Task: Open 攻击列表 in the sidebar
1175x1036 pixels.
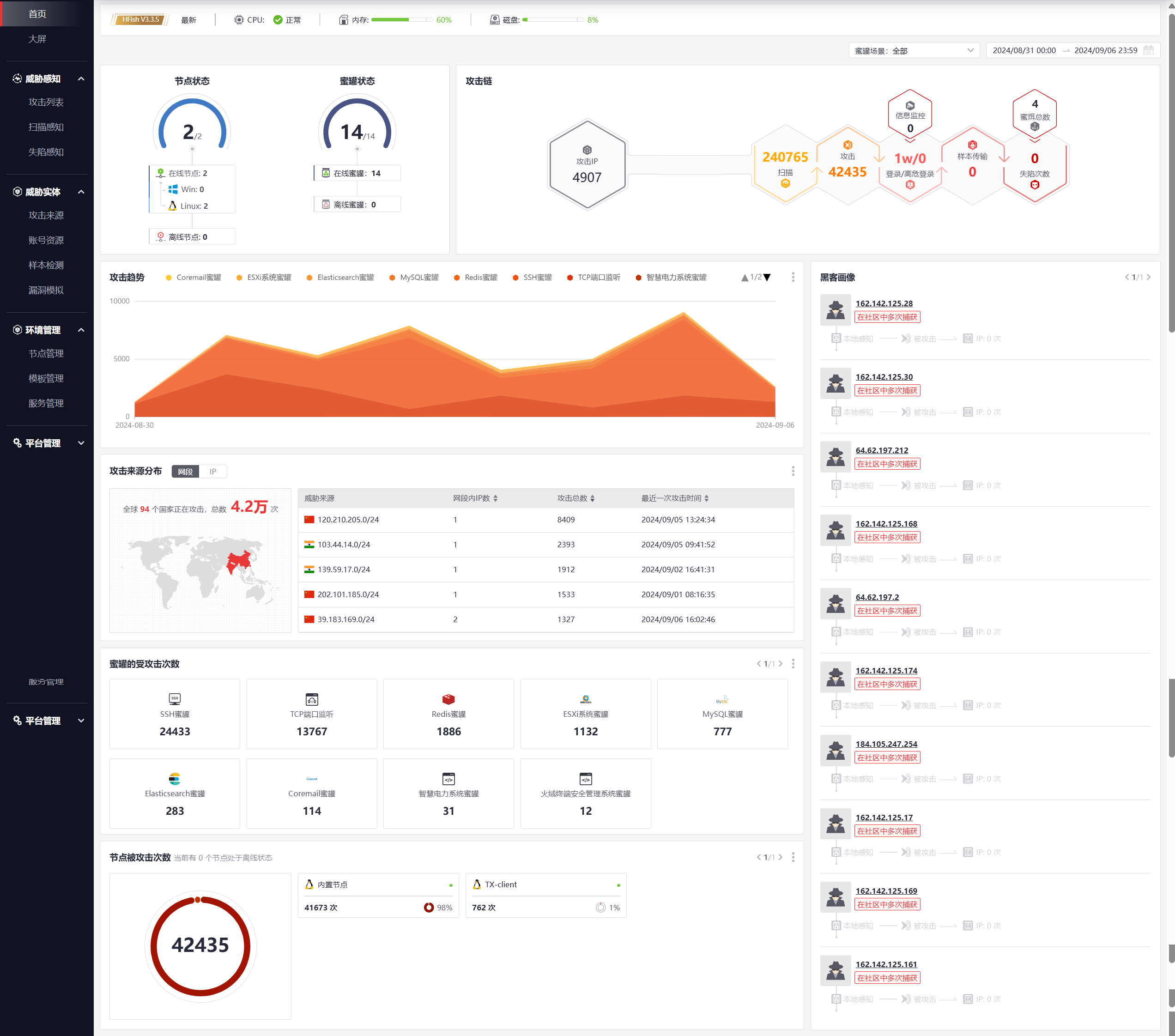Action: [46, 102]
